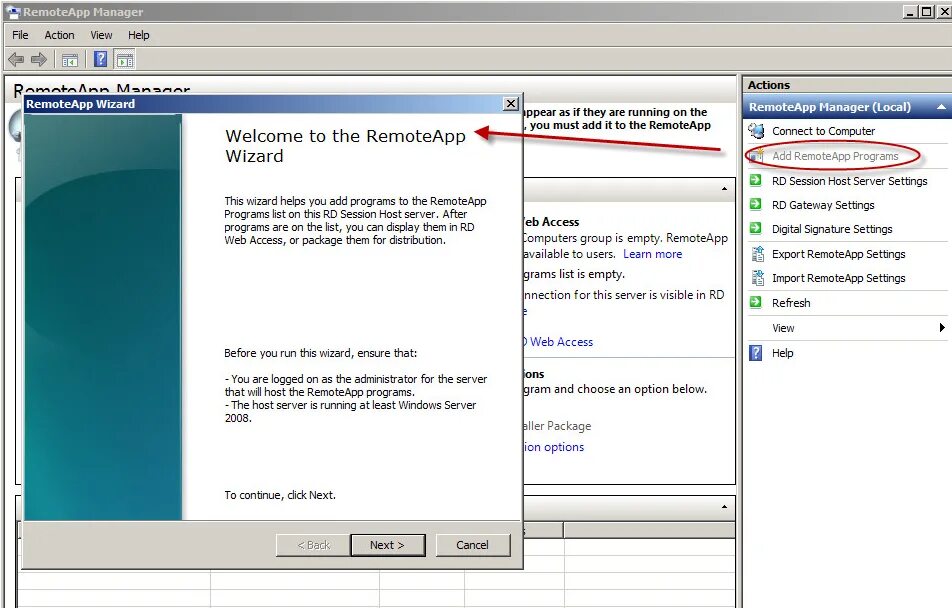Click Help text in the Actions pane
Screen dimensions: 952x608
click(783, 353)
